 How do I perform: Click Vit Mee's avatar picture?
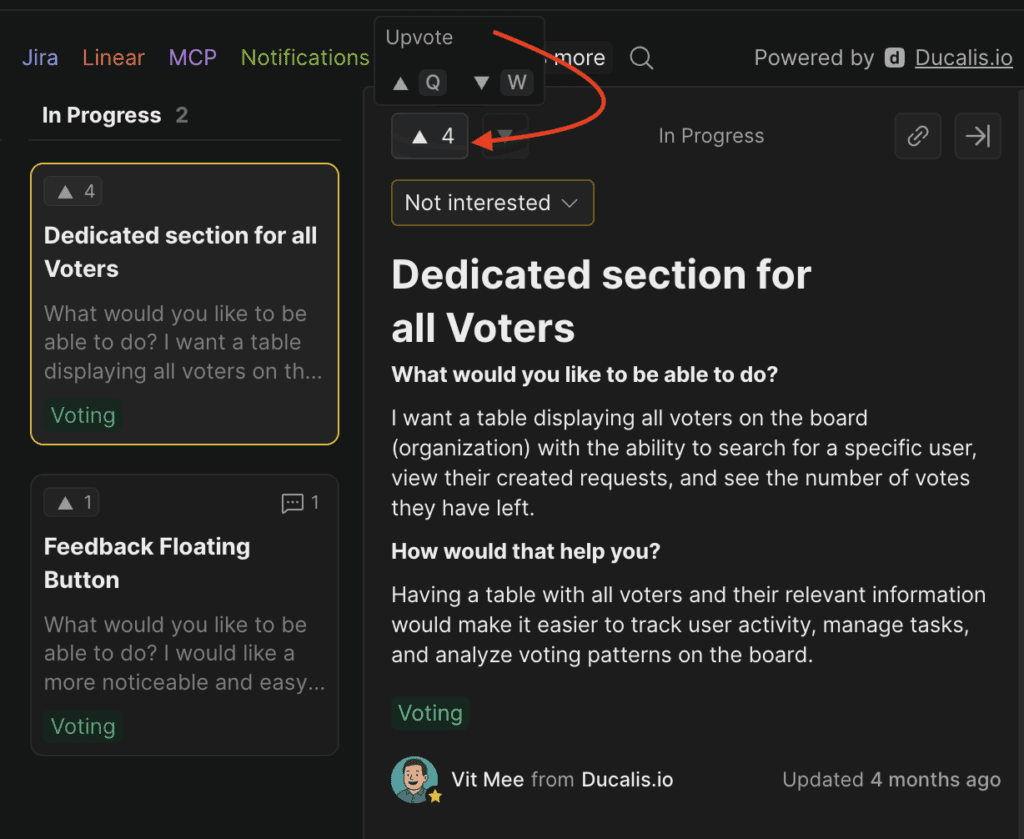pyautogui.click(x=415, y=779)
